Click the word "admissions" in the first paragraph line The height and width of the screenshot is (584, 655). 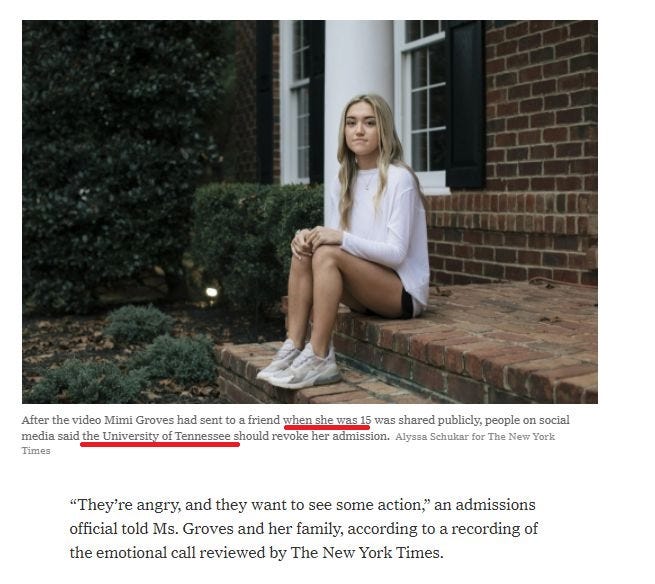495,505
